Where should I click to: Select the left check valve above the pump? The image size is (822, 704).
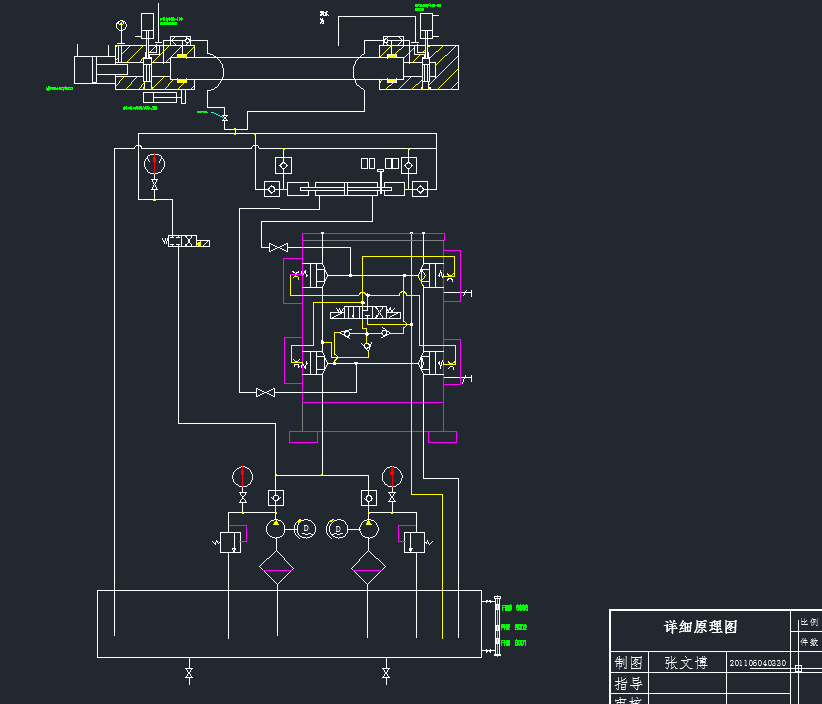[276, 497]
